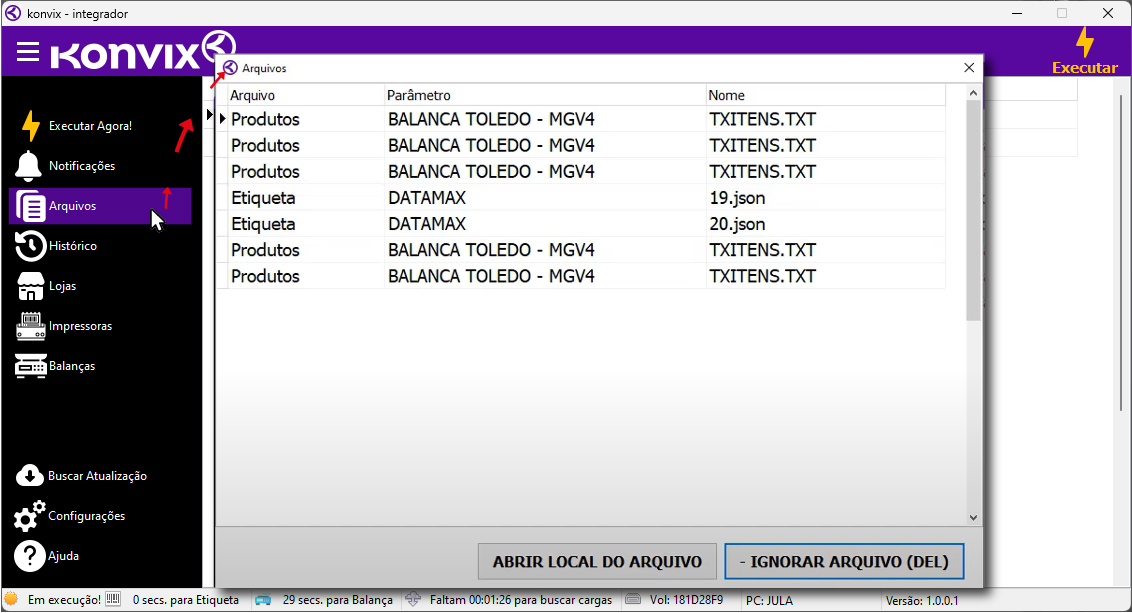Click the Parâmetro column header
Viewport: 1132px width, 613px height.
coord(545,95)
